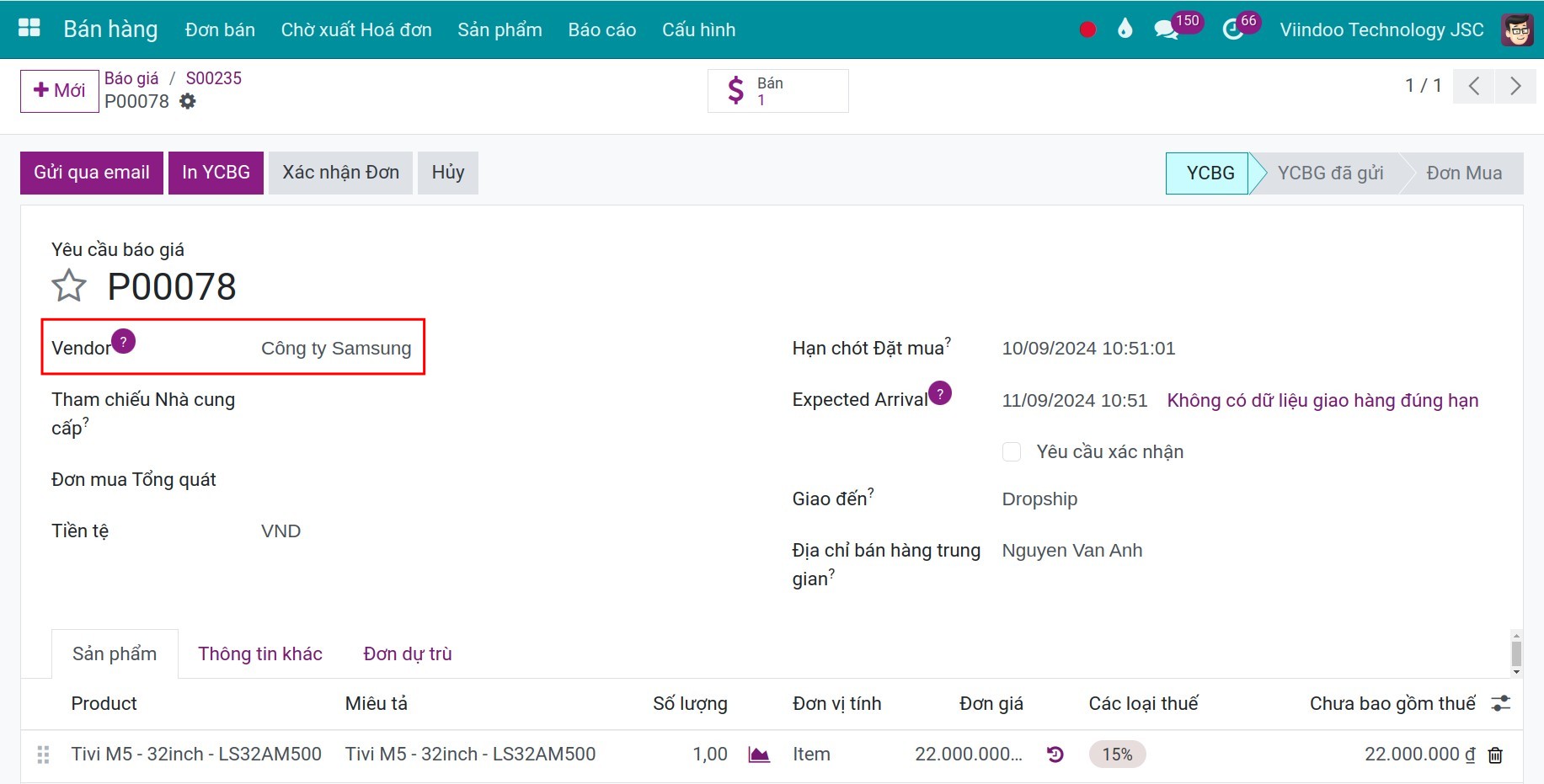Open the gear actions menu beside P00078
This screenshot has width=1544, height=784.
[x=188, y=101]
